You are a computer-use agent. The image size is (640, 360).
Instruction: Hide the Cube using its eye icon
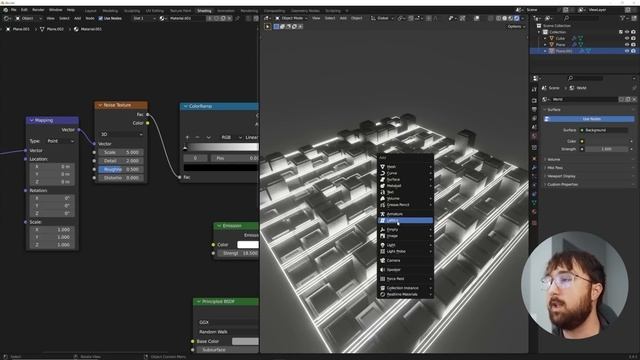[x=627, y=38]
